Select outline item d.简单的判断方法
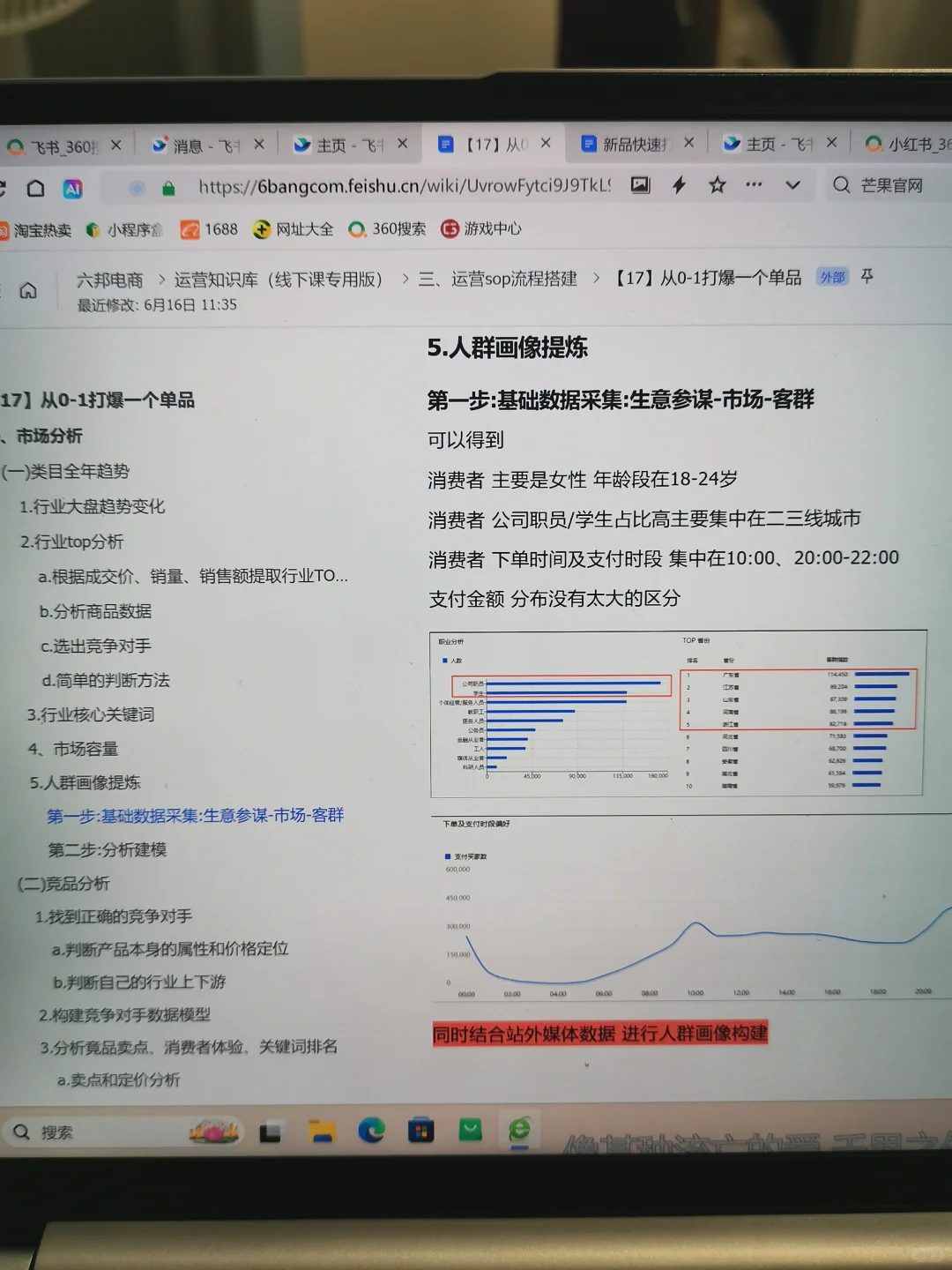The width and height of the screenshot is (952, 1270). pyautogui.click(x=106, y=680)
